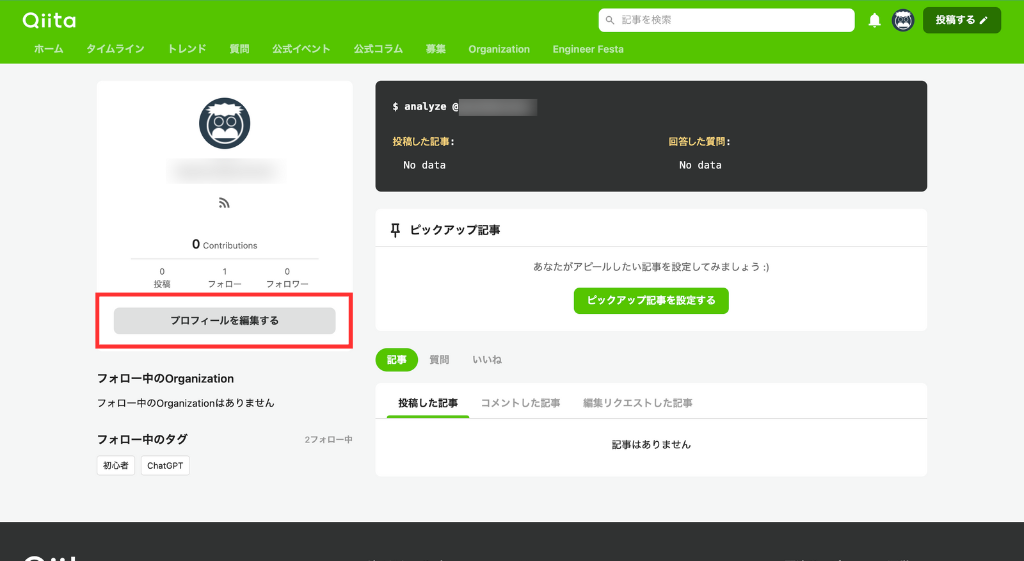This screenshot has width=1024, height=561.
Task: Focus the 記事を検索 search field
Action: tap(726, 20)
